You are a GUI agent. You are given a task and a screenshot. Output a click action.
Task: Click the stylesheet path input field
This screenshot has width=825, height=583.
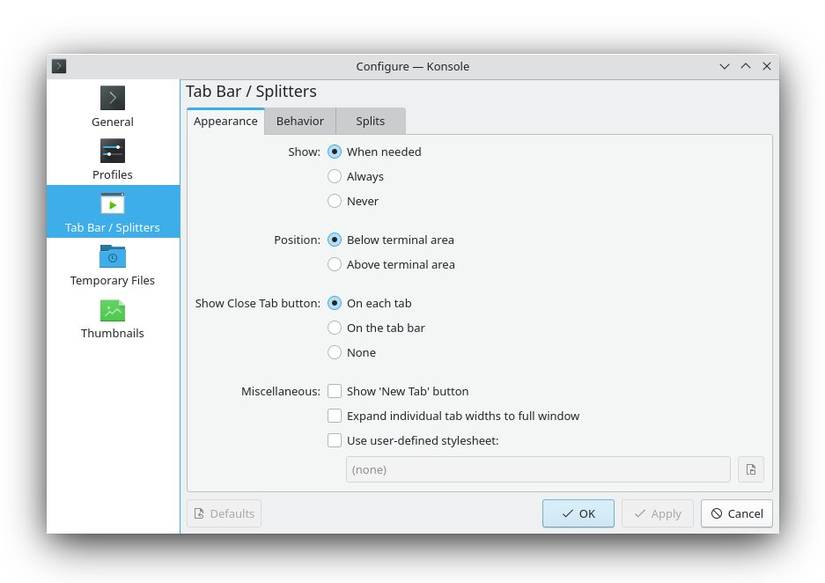click(x=537, y=468)
